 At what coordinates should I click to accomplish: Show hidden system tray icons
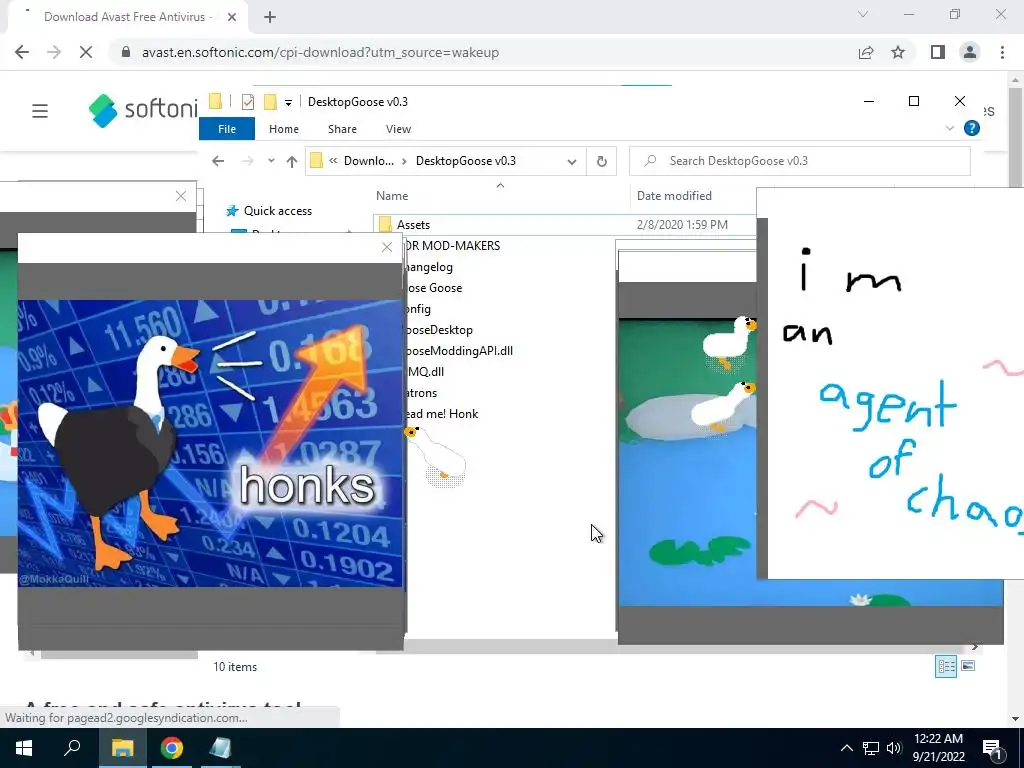point(846,748)
